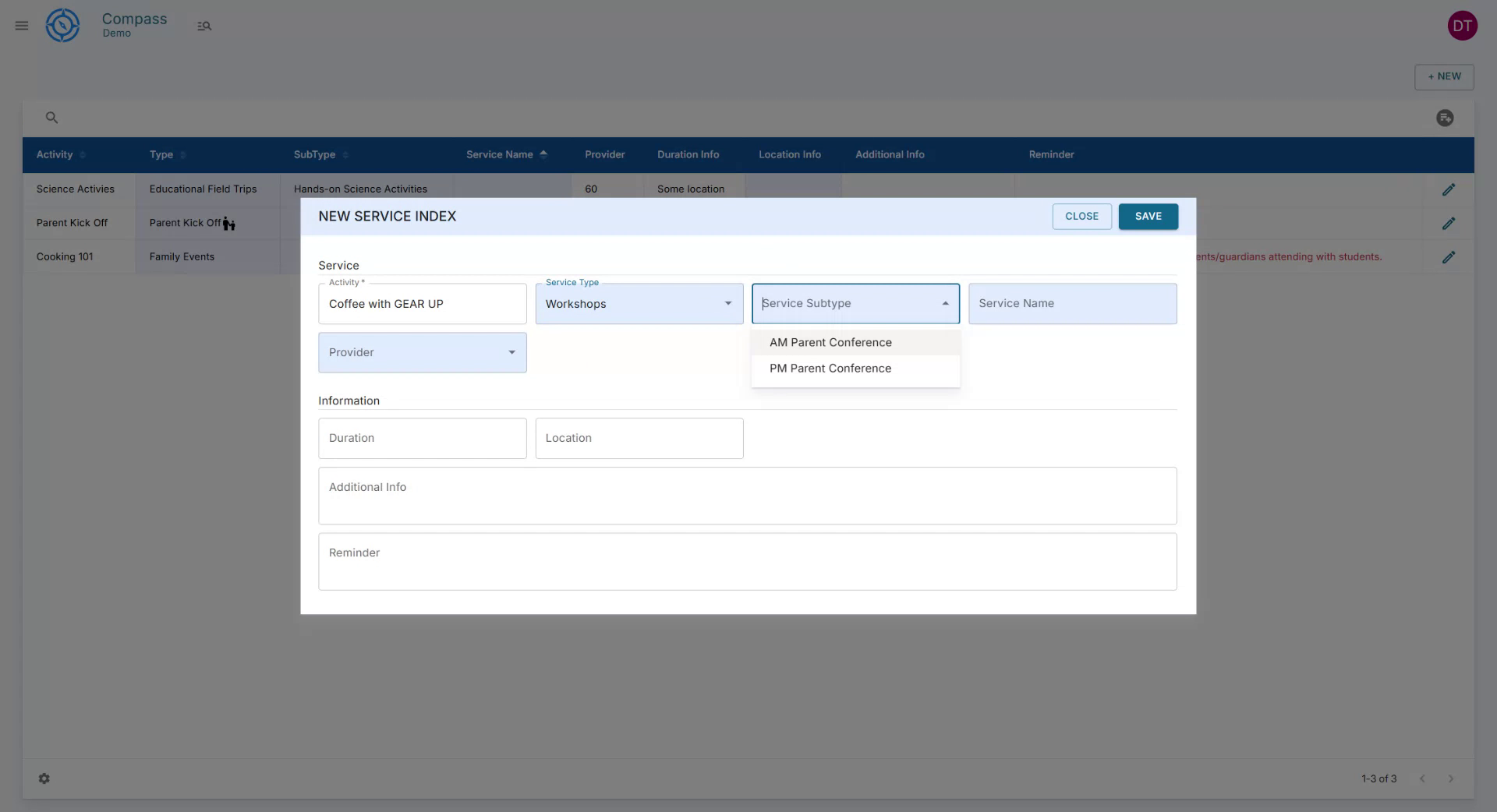This screenshot has width=1497, height=812.
Task: Toggle sorting on the Type column
Action: click(x=183, y=155)
